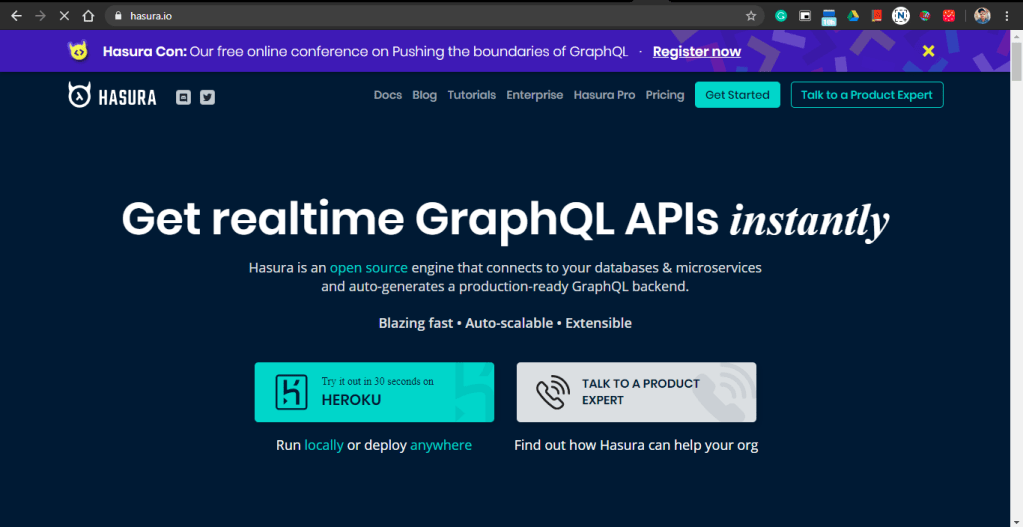Follow the Register now link
Image resolution: width=1023 pixels, height=527 pixels.
click(x=696, y=51)
